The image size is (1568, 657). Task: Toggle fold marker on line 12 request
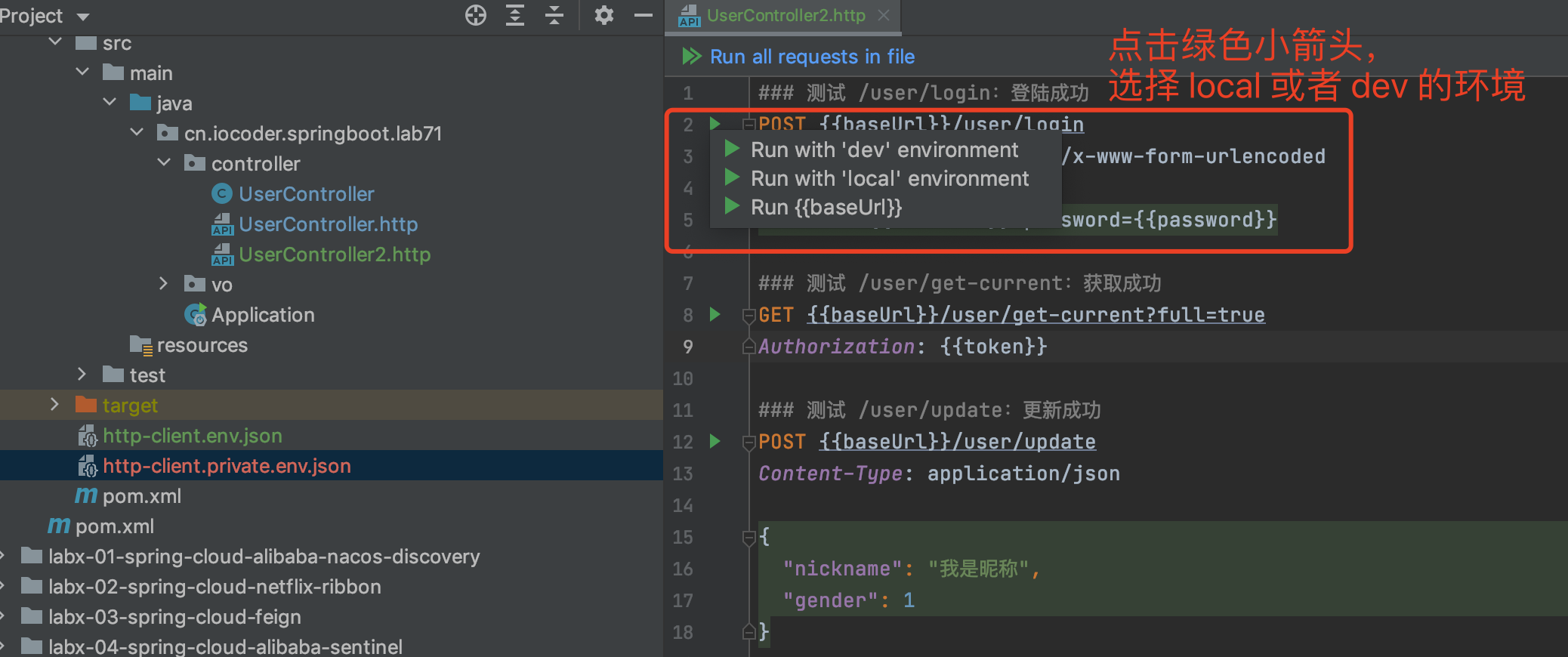749,442
